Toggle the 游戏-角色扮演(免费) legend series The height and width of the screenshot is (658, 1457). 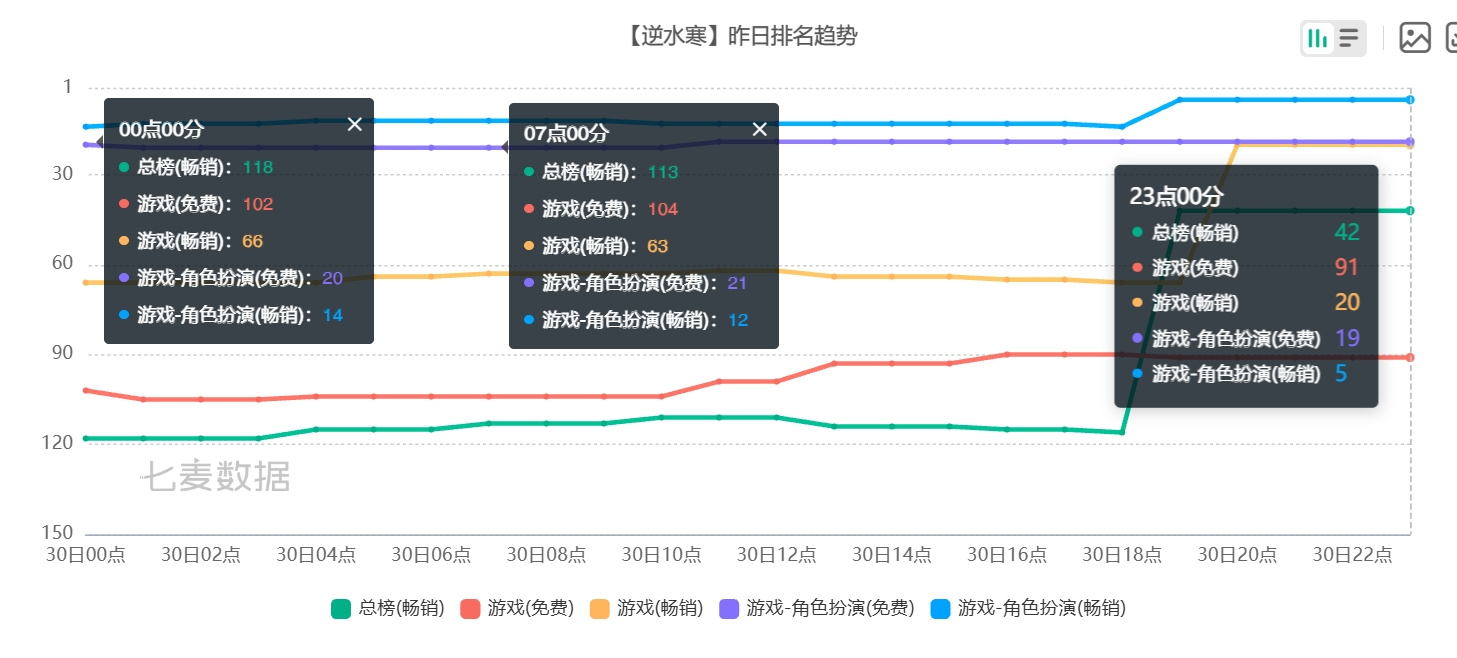817,608
